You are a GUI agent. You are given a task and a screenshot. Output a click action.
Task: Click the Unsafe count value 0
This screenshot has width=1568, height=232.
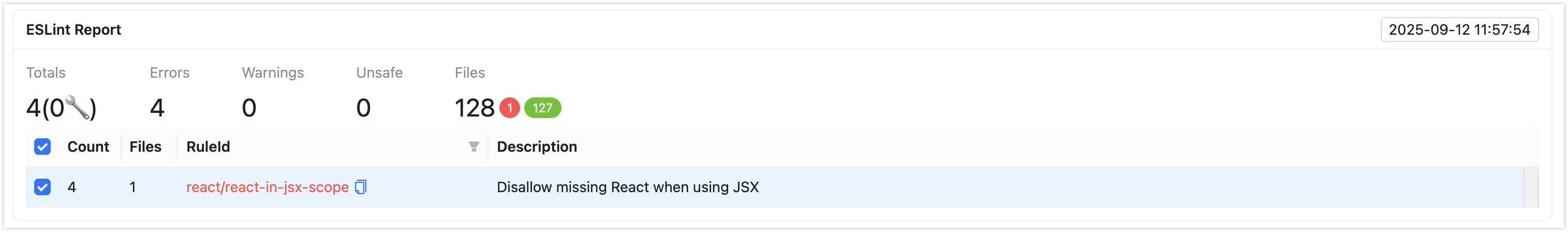[x=363, y=108]
